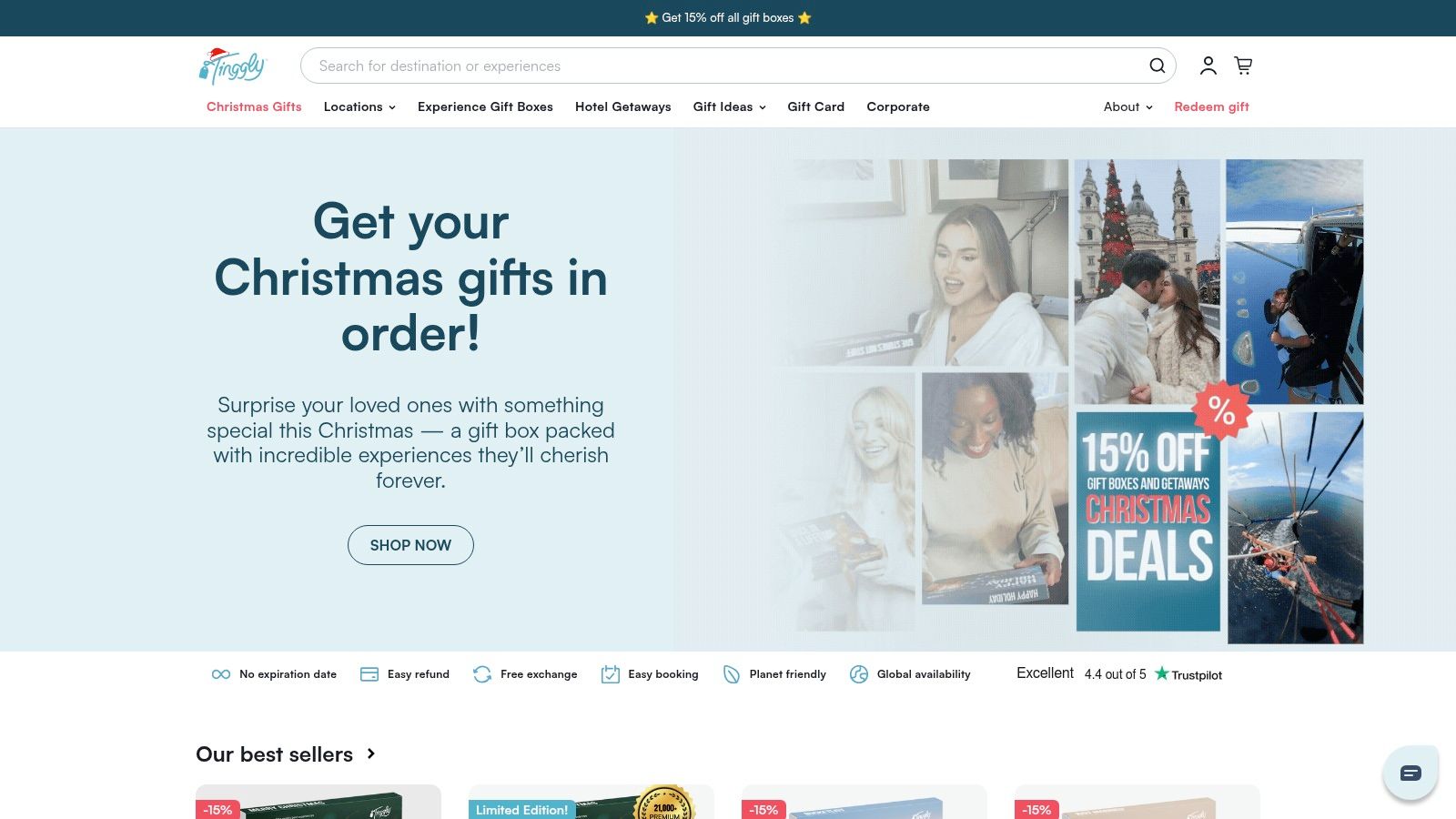Click the search magnifier icon

pyautogui.click(x=1157, y=66)
